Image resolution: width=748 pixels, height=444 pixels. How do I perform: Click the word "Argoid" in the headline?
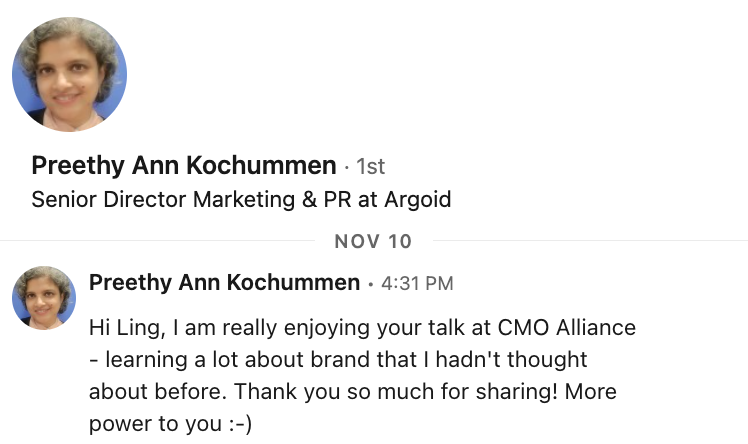[422, 199]
